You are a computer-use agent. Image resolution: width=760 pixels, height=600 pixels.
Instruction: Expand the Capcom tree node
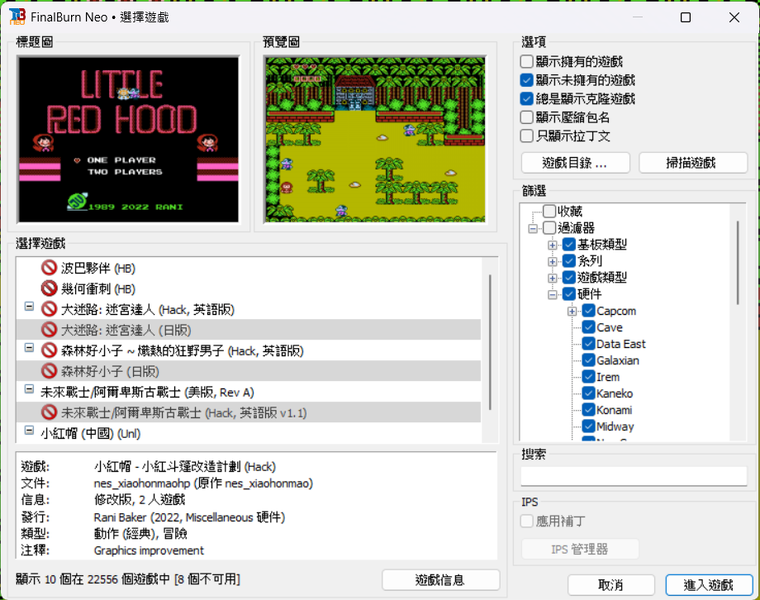(x=572, y=311)
